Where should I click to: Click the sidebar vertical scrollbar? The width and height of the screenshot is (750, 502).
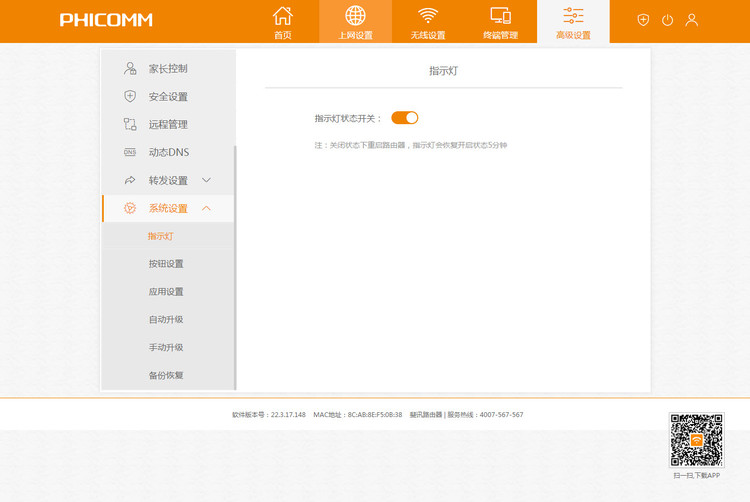(x=235, y=268)
